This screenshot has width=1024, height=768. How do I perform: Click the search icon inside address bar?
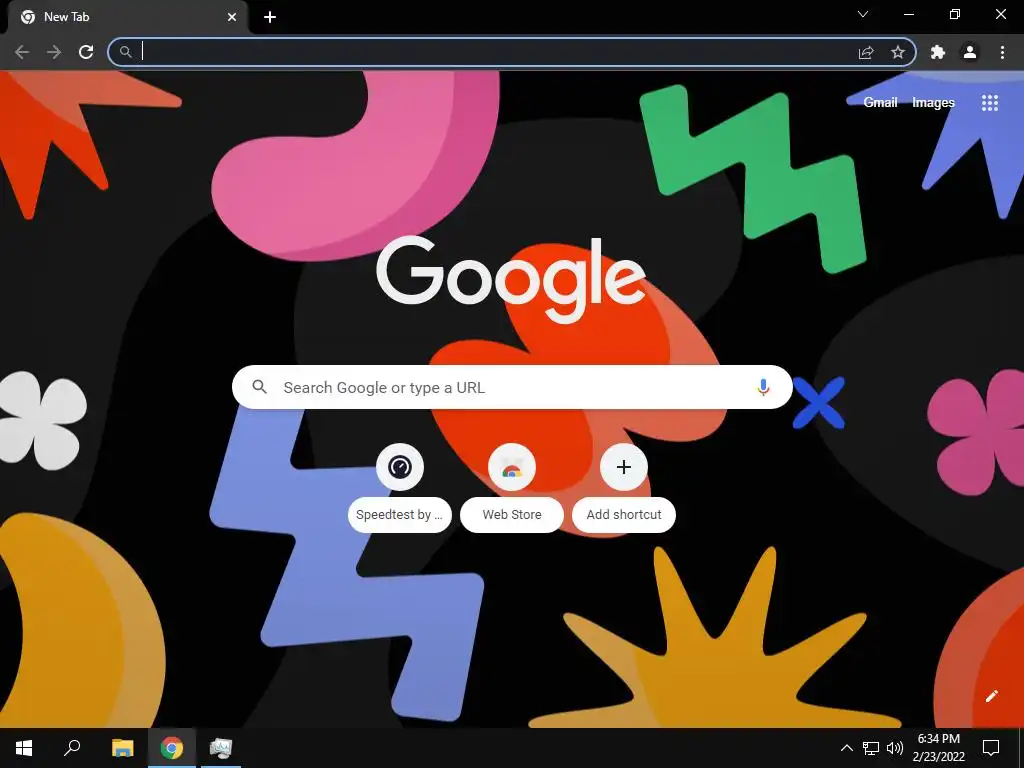125,52
